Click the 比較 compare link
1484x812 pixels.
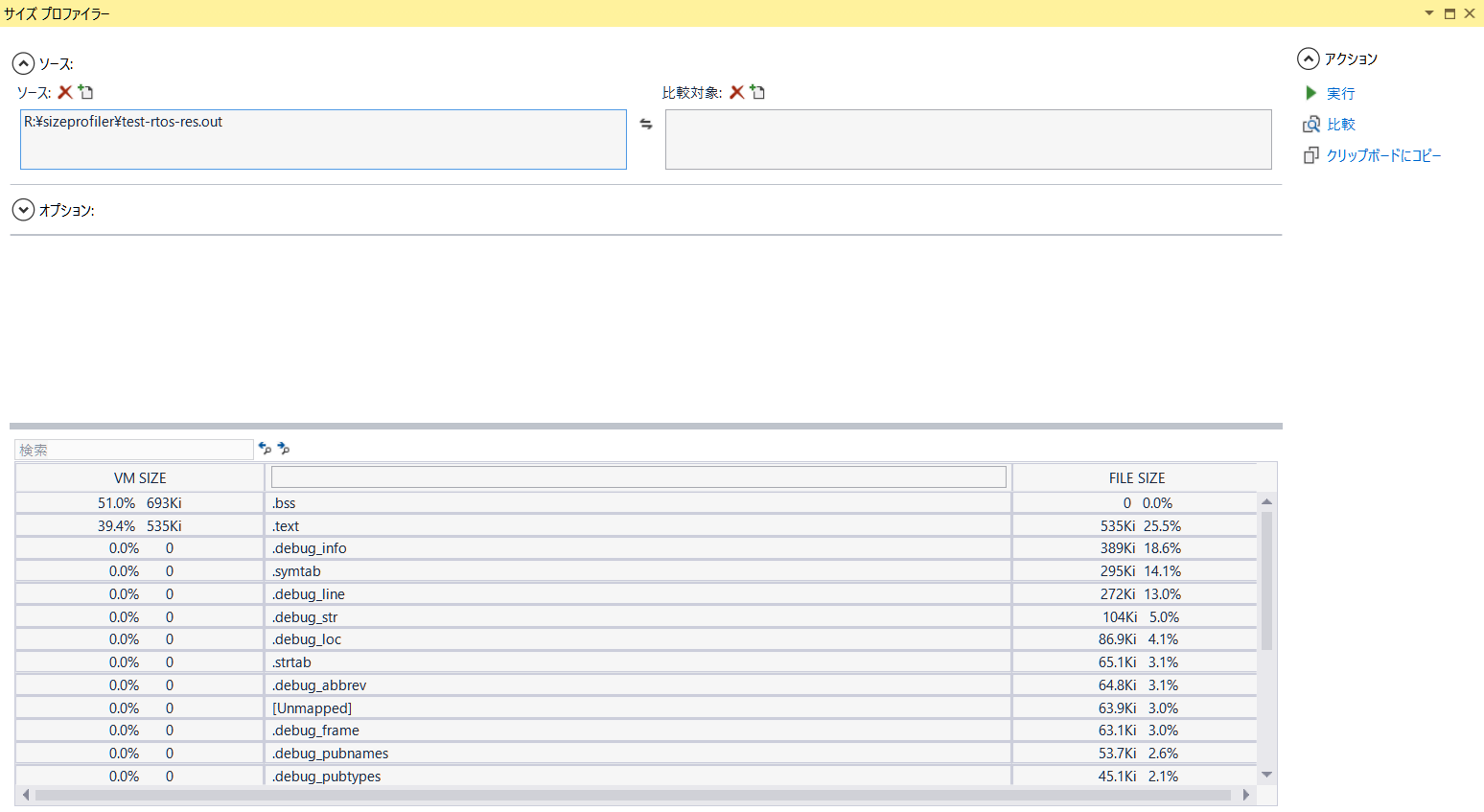coord(1340,125)
